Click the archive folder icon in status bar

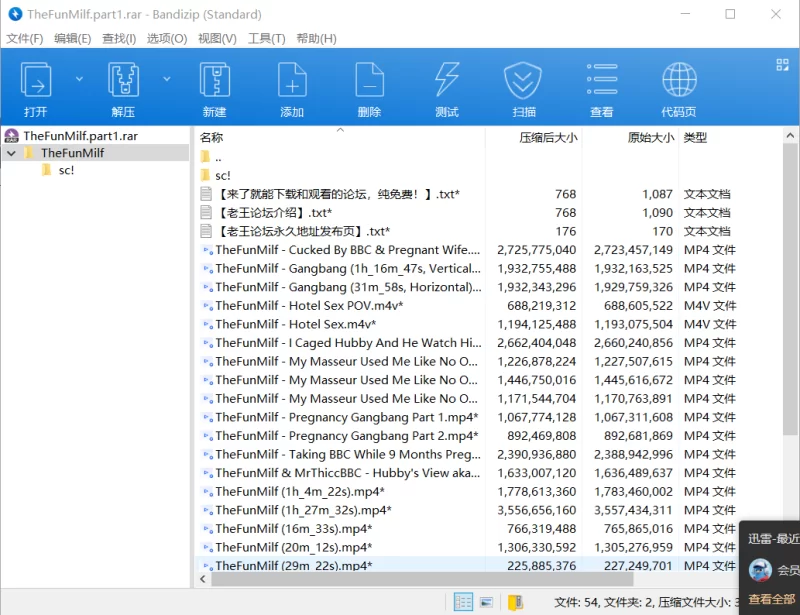pyautogui.click(x=515, y=602)
